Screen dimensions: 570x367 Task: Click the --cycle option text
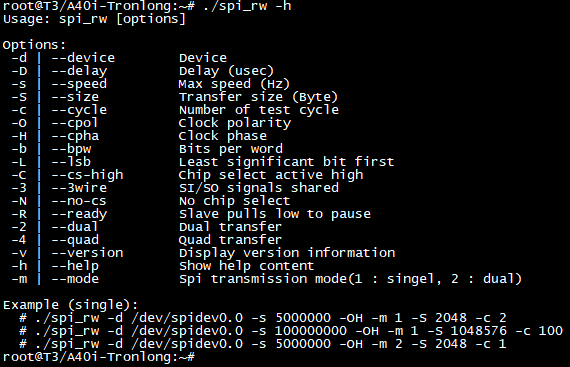click(x=79, y=110)
